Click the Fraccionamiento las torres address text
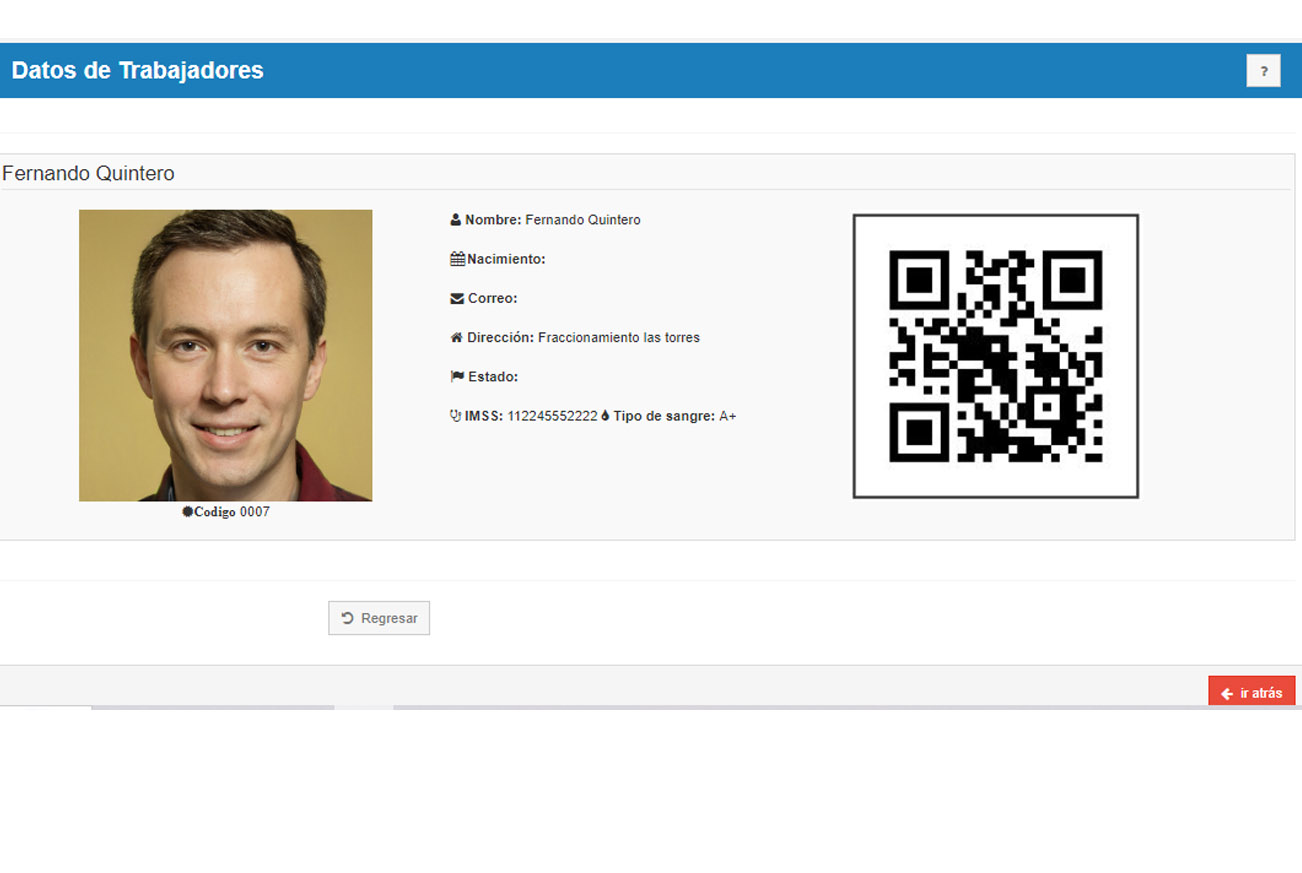 pos(618,338)
